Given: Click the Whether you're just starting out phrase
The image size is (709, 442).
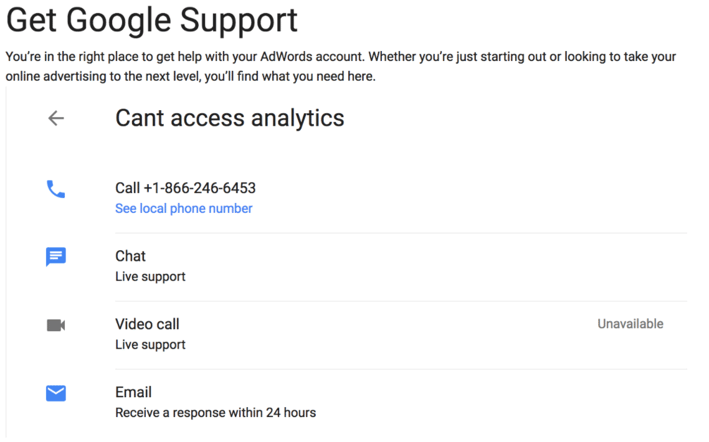Looking at the screenshot, I should pyautogui.click(x=472, y=57).
